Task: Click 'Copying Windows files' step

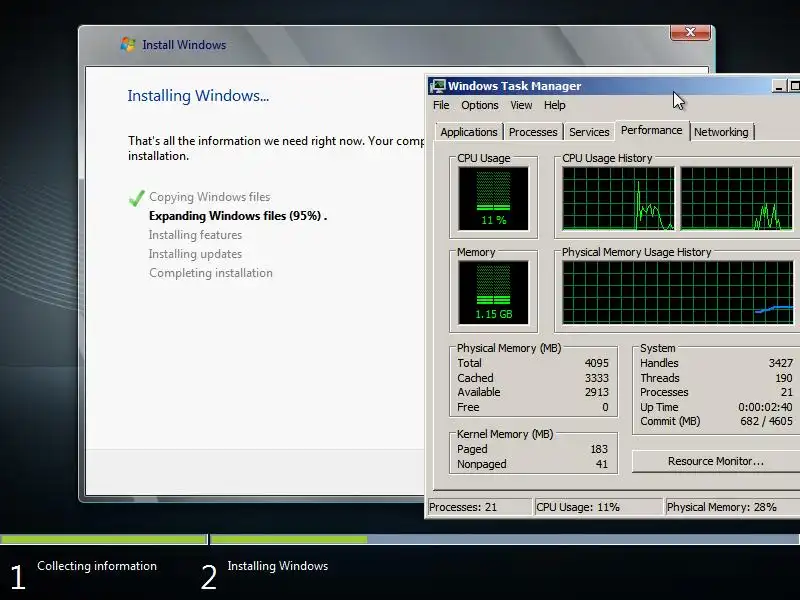Action: click(x=210, y=197)
